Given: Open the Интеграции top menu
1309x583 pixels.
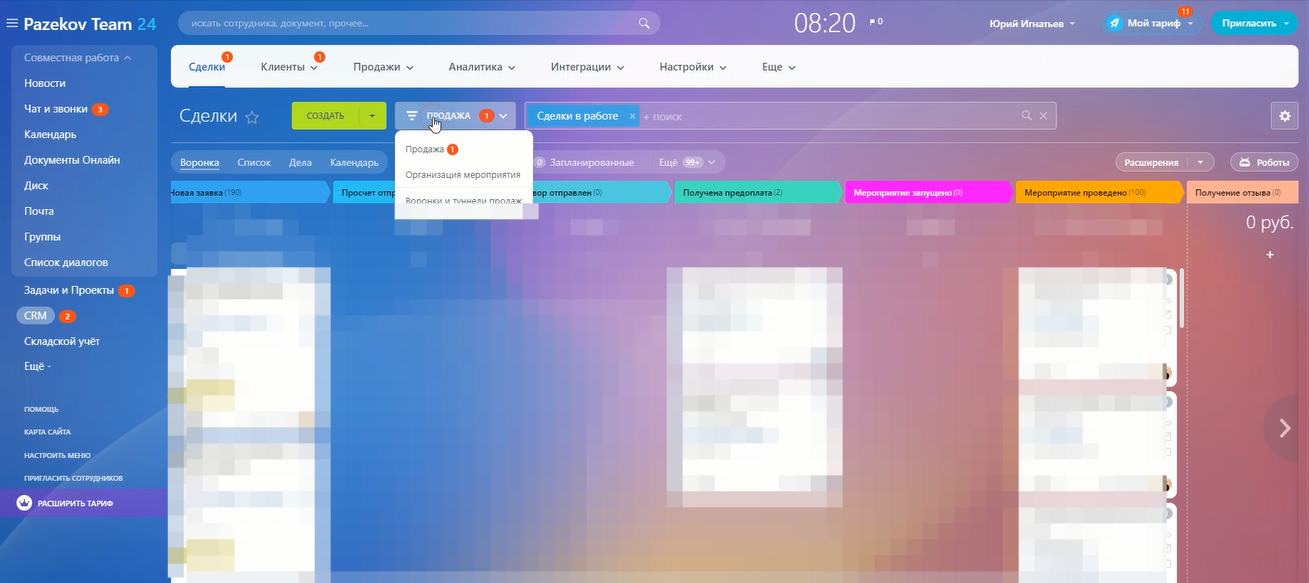Looking at the screenshot, I should tap(587, 67).
